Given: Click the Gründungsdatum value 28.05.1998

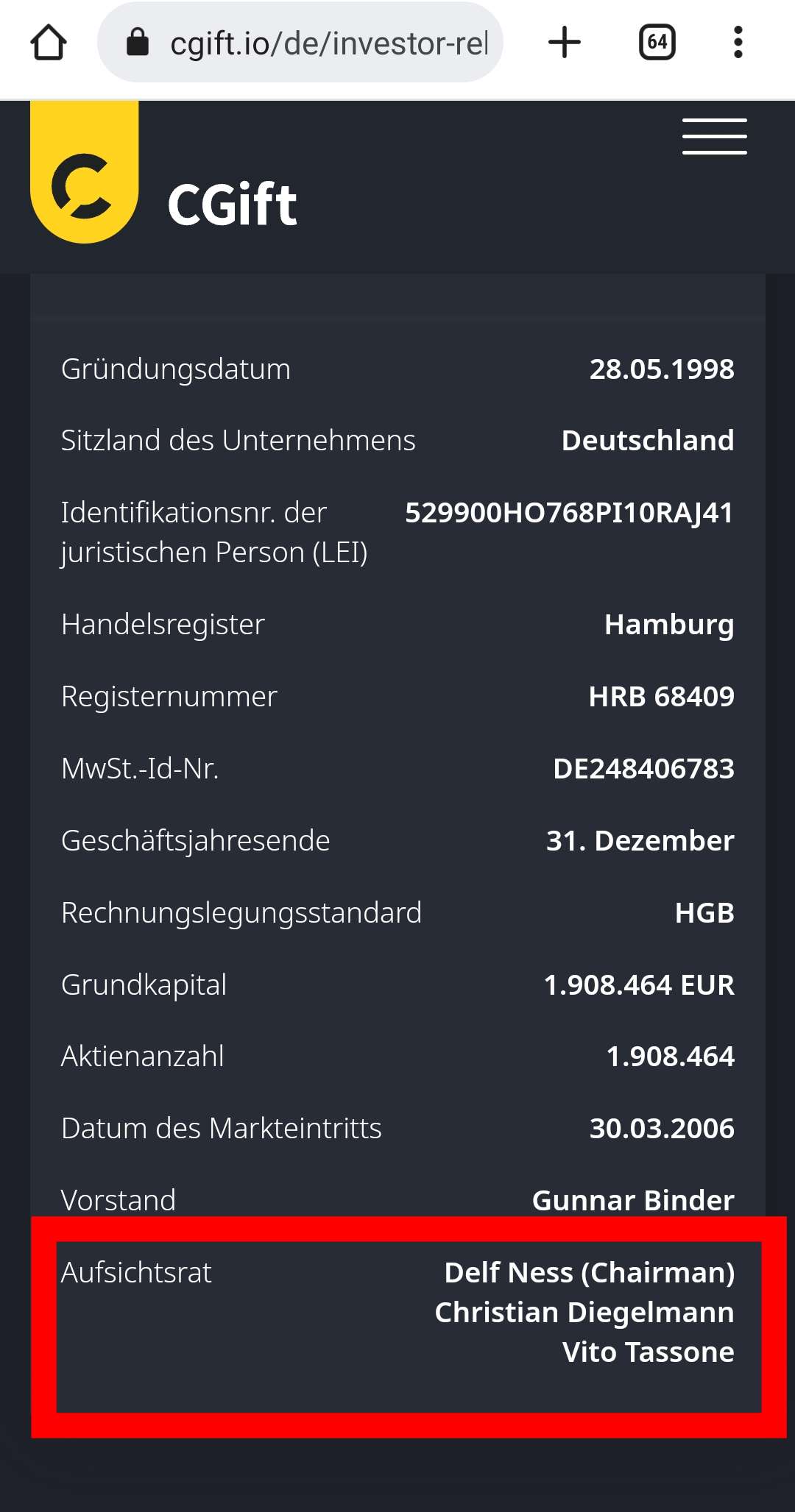Looking at the screenshot, I should tap(661, 369).
